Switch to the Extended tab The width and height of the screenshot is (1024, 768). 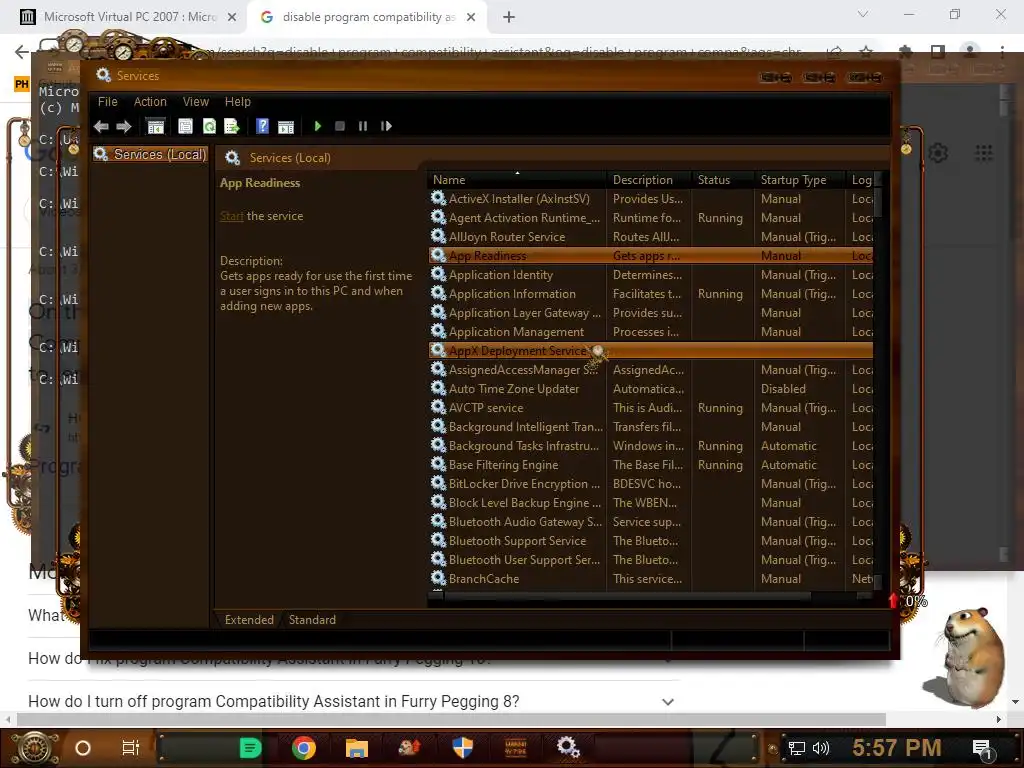[249, 620]
